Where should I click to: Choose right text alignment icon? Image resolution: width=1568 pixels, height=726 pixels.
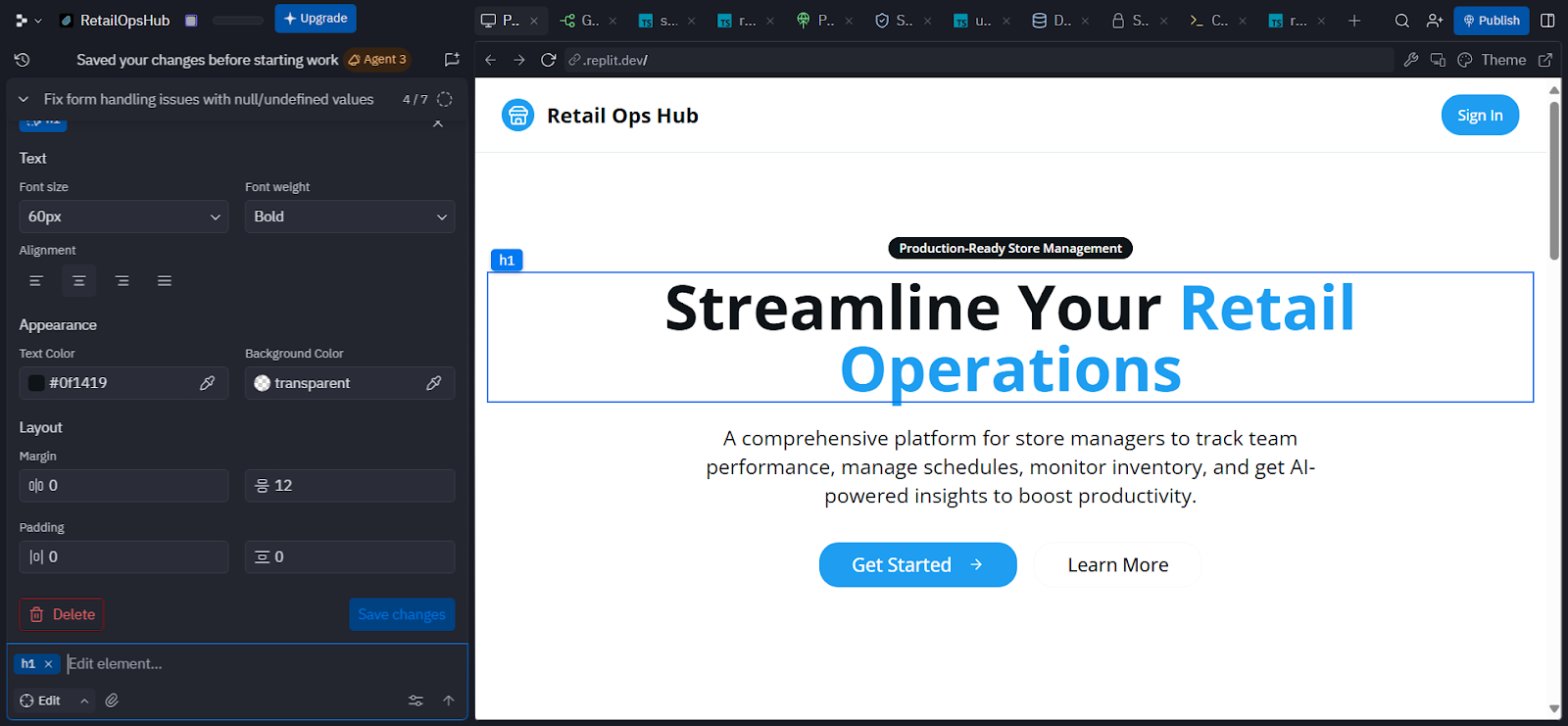[x=122, y=281]
